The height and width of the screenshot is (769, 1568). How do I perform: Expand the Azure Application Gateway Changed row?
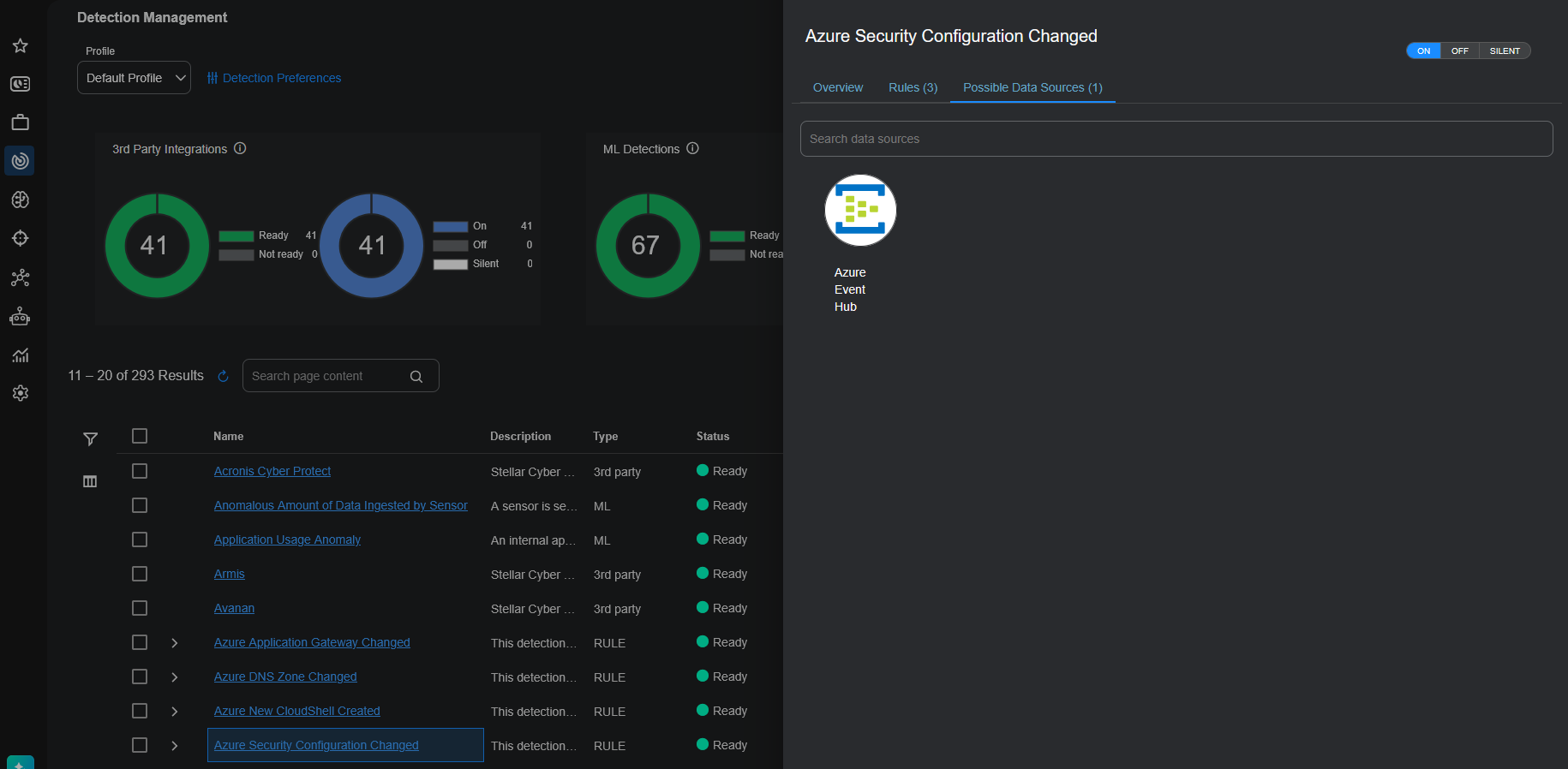click(175, 643)
